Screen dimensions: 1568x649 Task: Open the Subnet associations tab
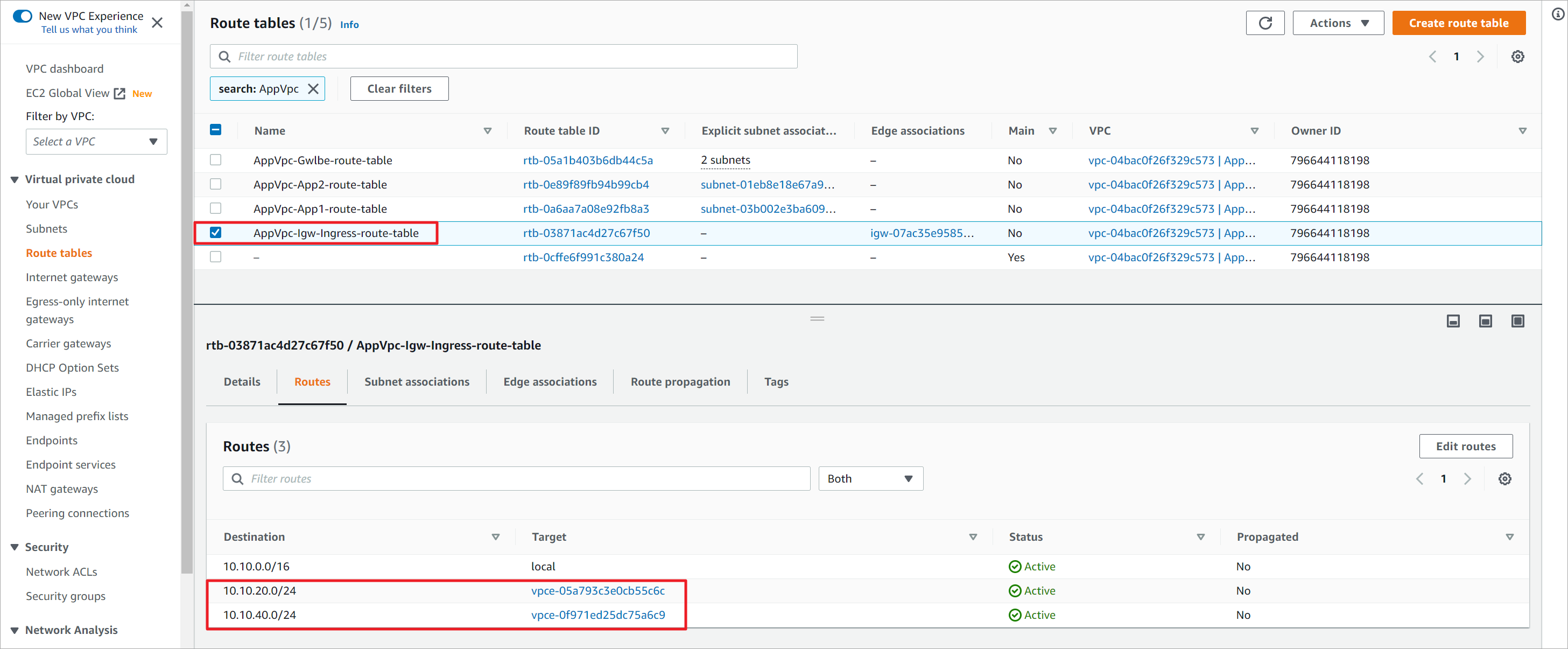[x=417, y=382]
